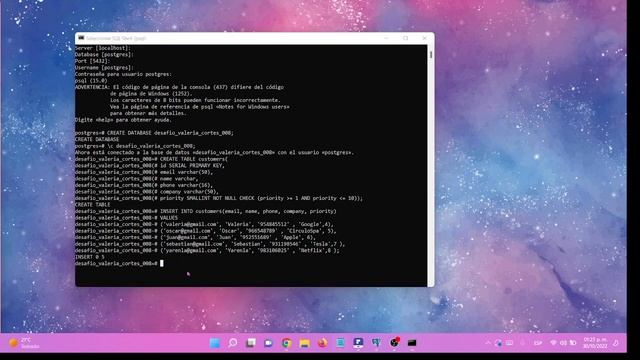Click the 'CREATE TABLE' output line
This screenshot has height=360, width=640.
coord(93,204)
